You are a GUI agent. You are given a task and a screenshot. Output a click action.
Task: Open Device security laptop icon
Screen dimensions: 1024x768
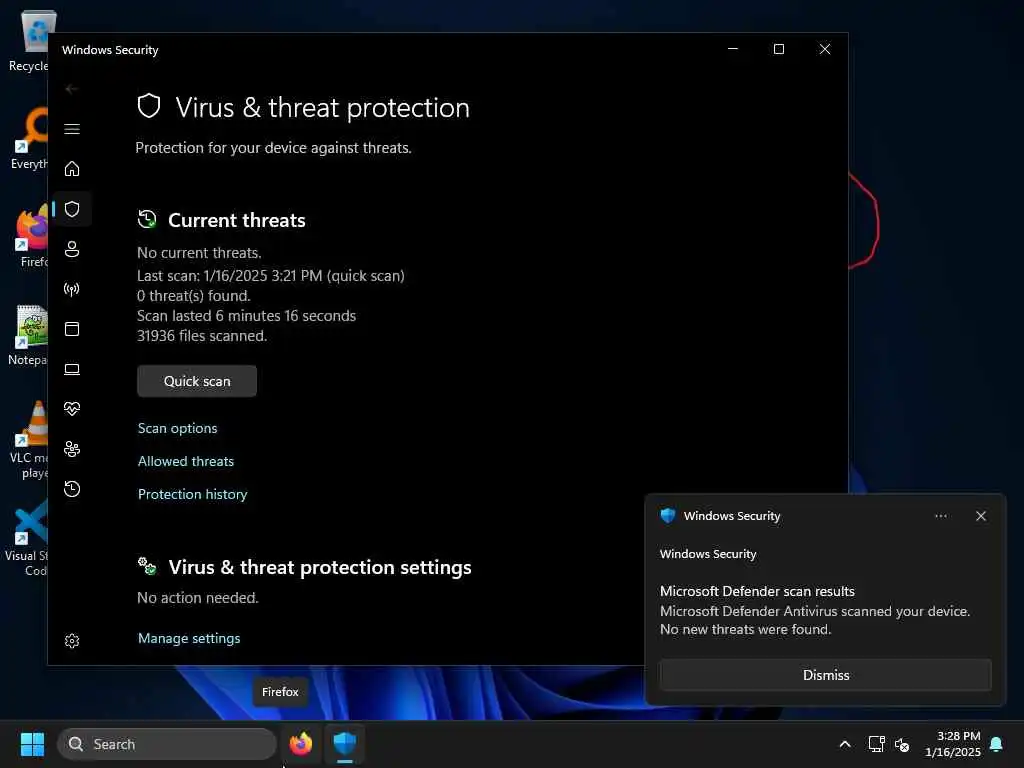[72, 370]
